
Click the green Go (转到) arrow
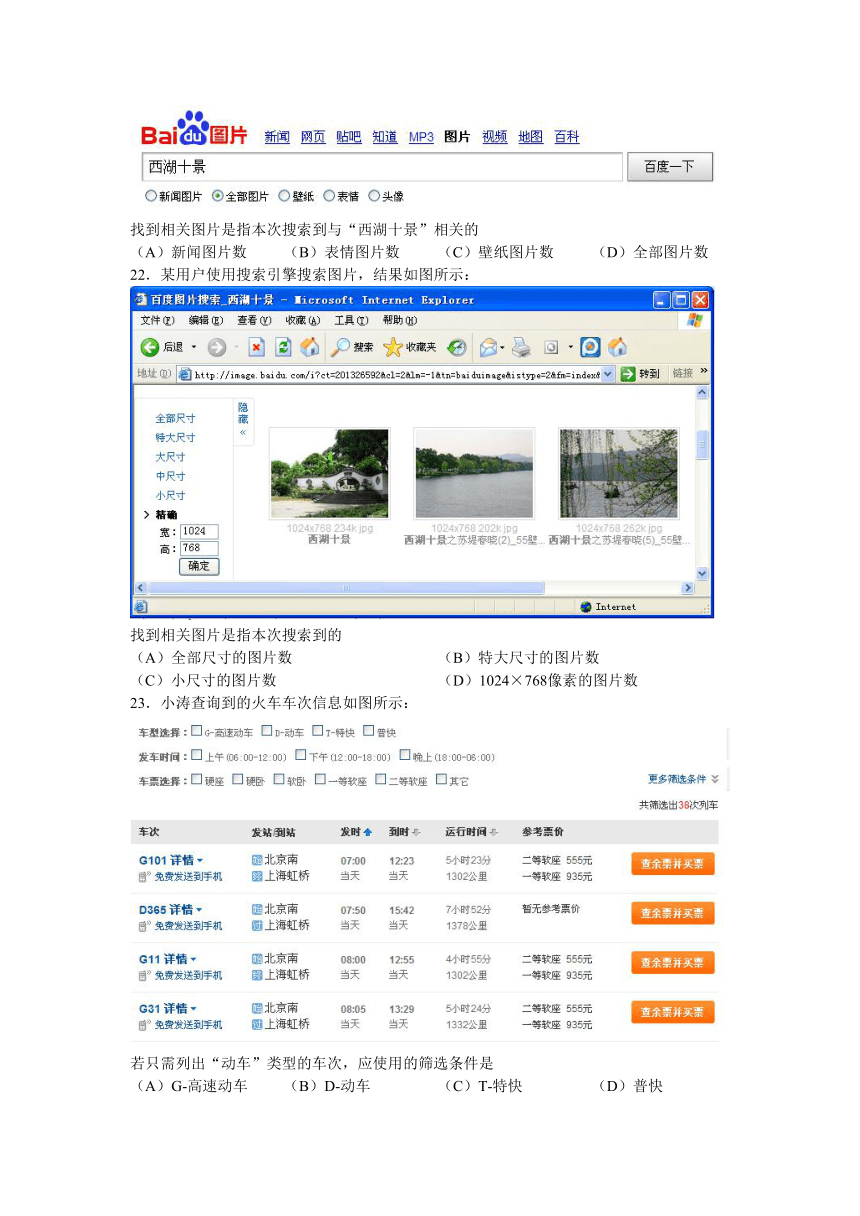(x=628, y=374)
